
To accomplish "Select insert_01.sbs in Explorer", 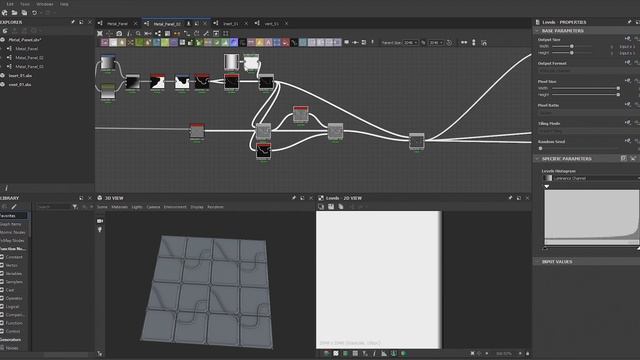I will 20,76.
